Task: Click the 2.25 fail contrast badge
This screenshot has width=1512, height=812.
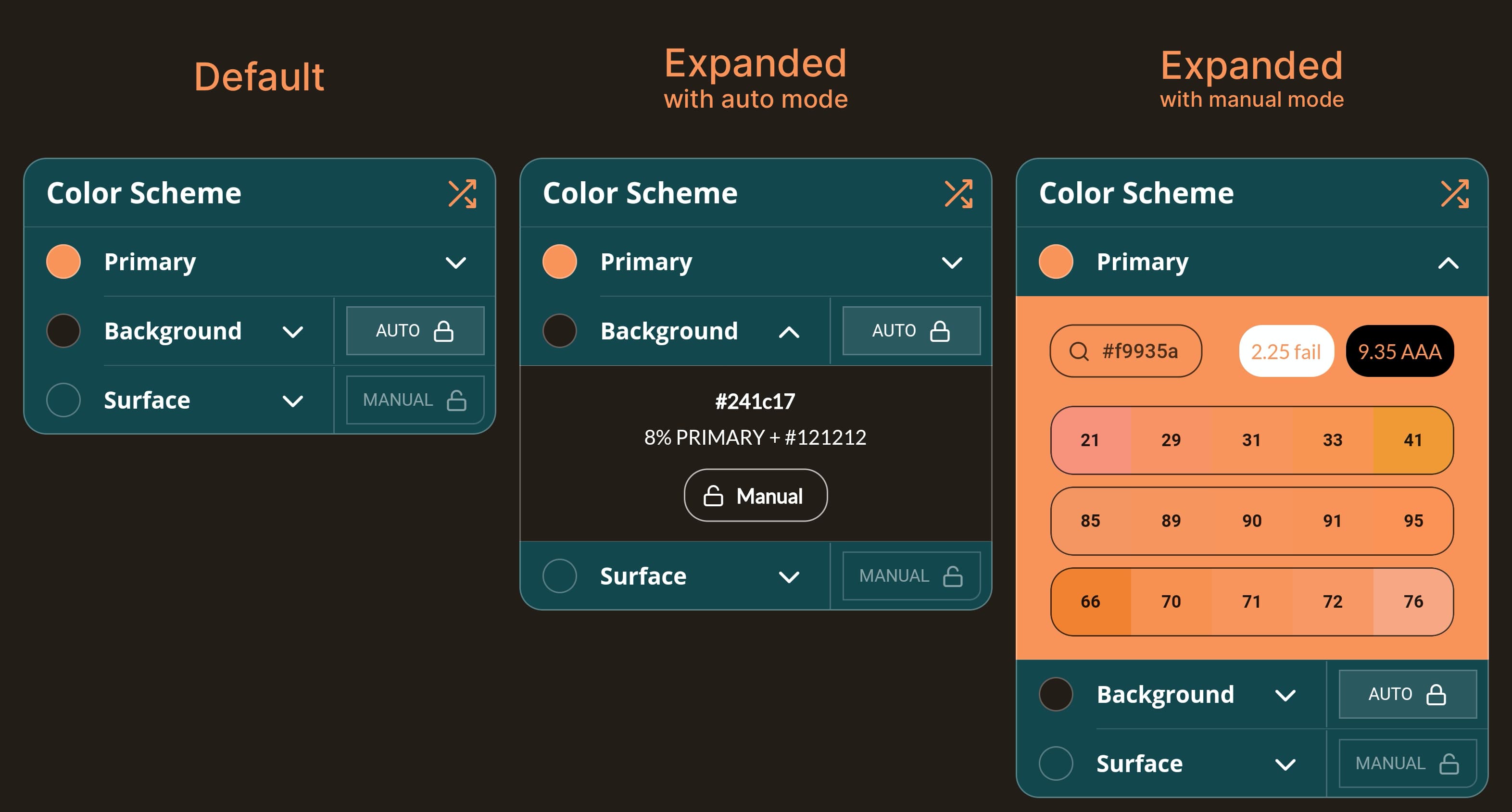Action: (x=1285, y=351)
